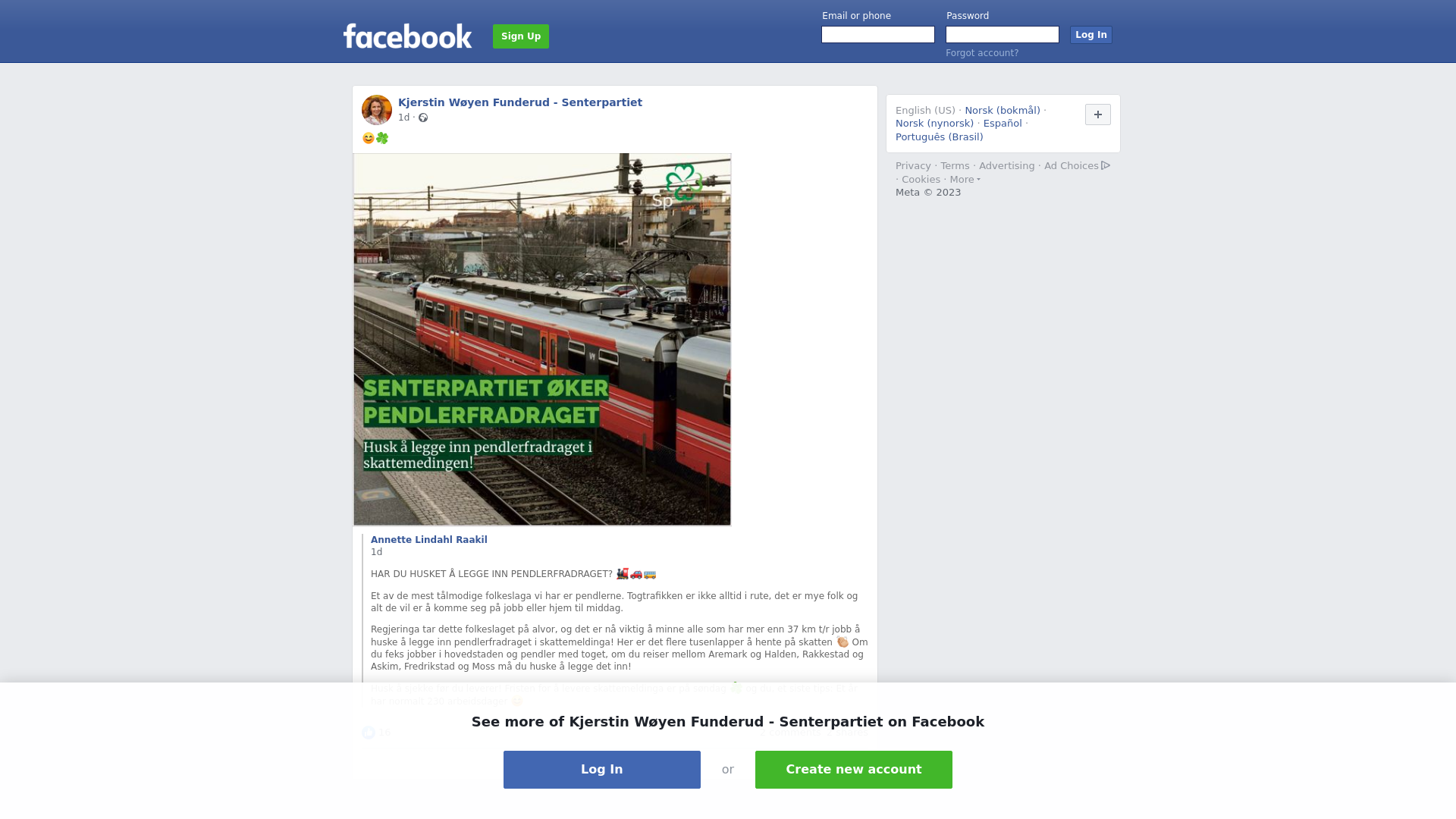1456x819 pixels.
Task: Focus the Email or phone field
Action: [878, 35]
